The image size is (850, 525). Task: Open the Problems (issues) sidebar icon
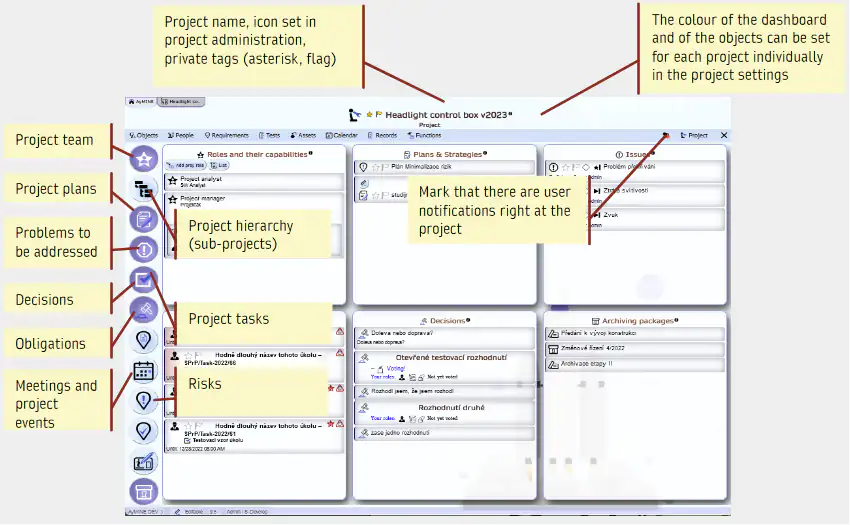coord(144,250)
